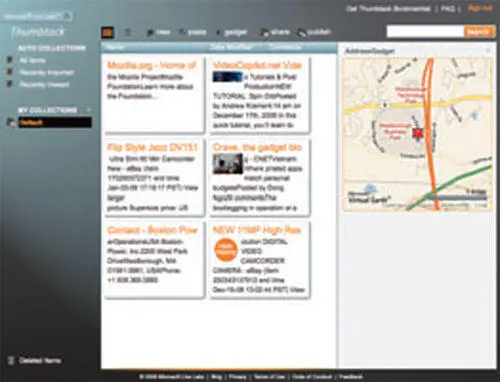500x382 pixels.
Task: Select All Items in auto collections
Action: (x=33, y=60)
